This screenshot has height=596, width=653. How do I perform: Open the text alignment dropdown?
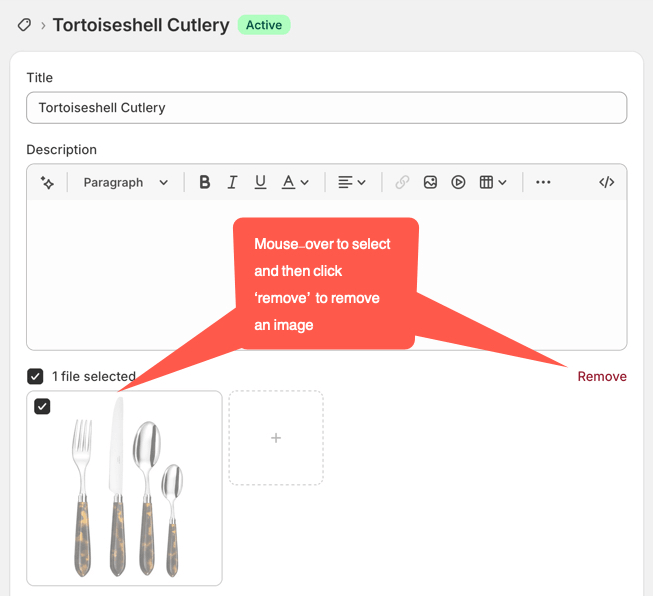point(352,182)
